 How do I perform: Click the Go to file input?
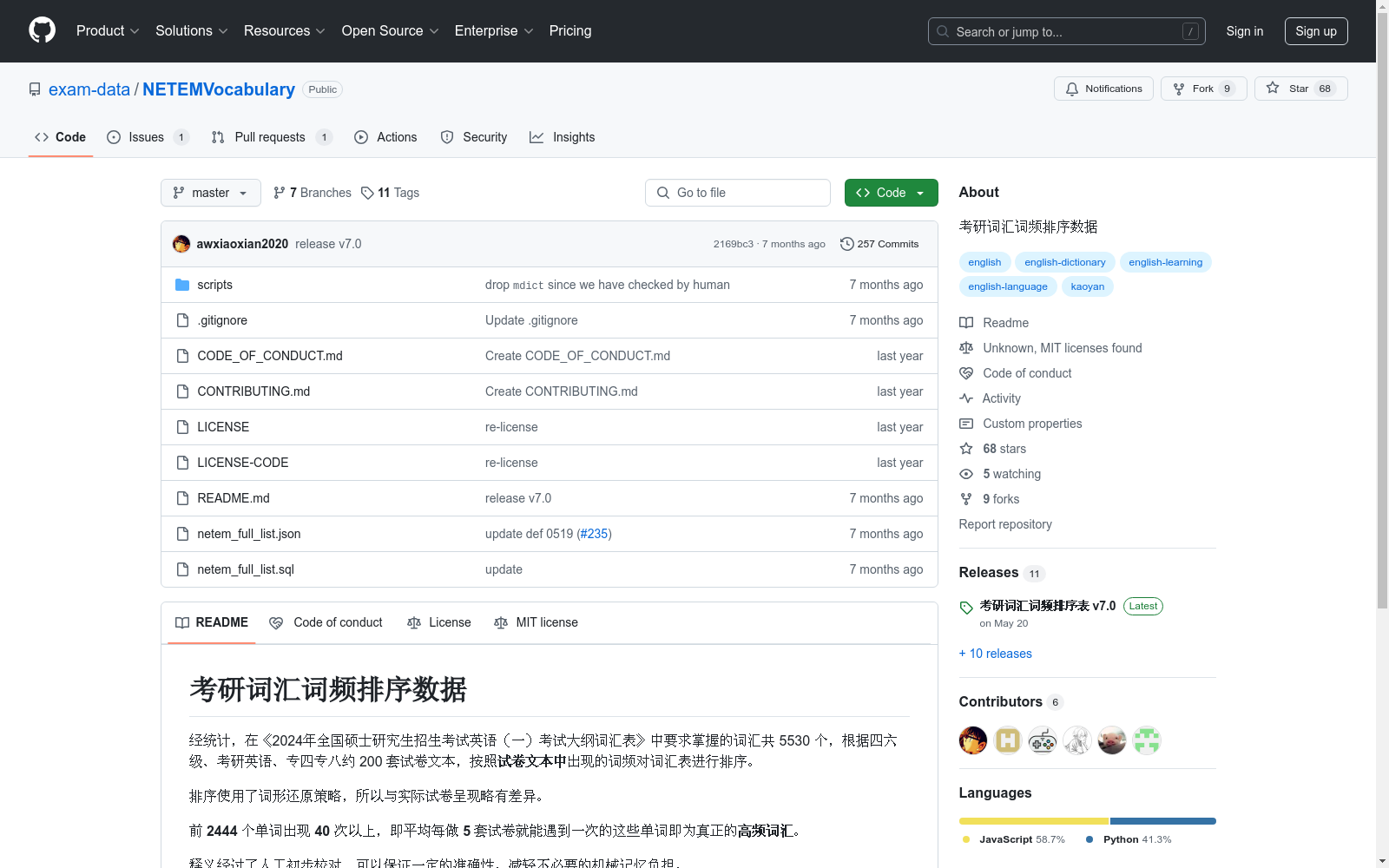point(738,193)
